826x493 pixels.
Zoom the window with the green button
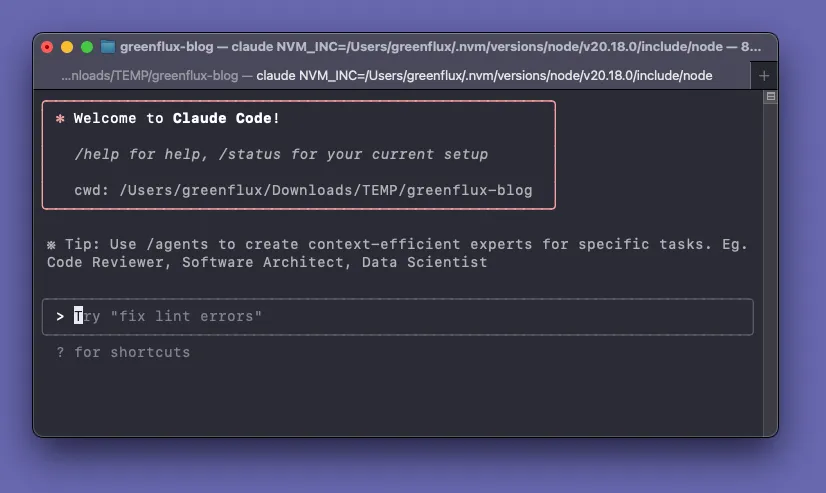pos(87,47)
